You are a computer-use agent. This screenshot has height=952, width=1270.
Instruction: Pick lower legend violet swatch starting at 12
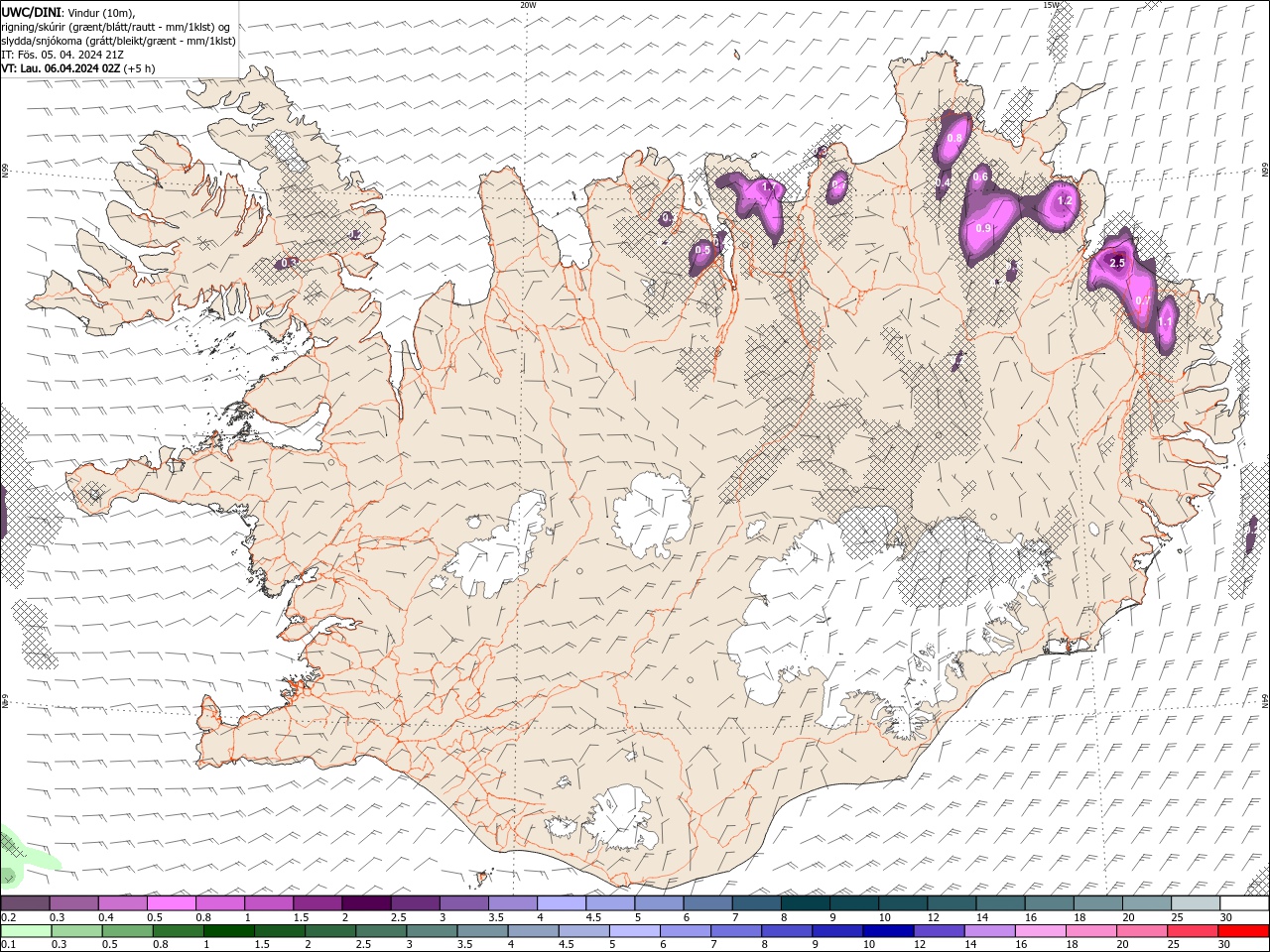(939, 931)
